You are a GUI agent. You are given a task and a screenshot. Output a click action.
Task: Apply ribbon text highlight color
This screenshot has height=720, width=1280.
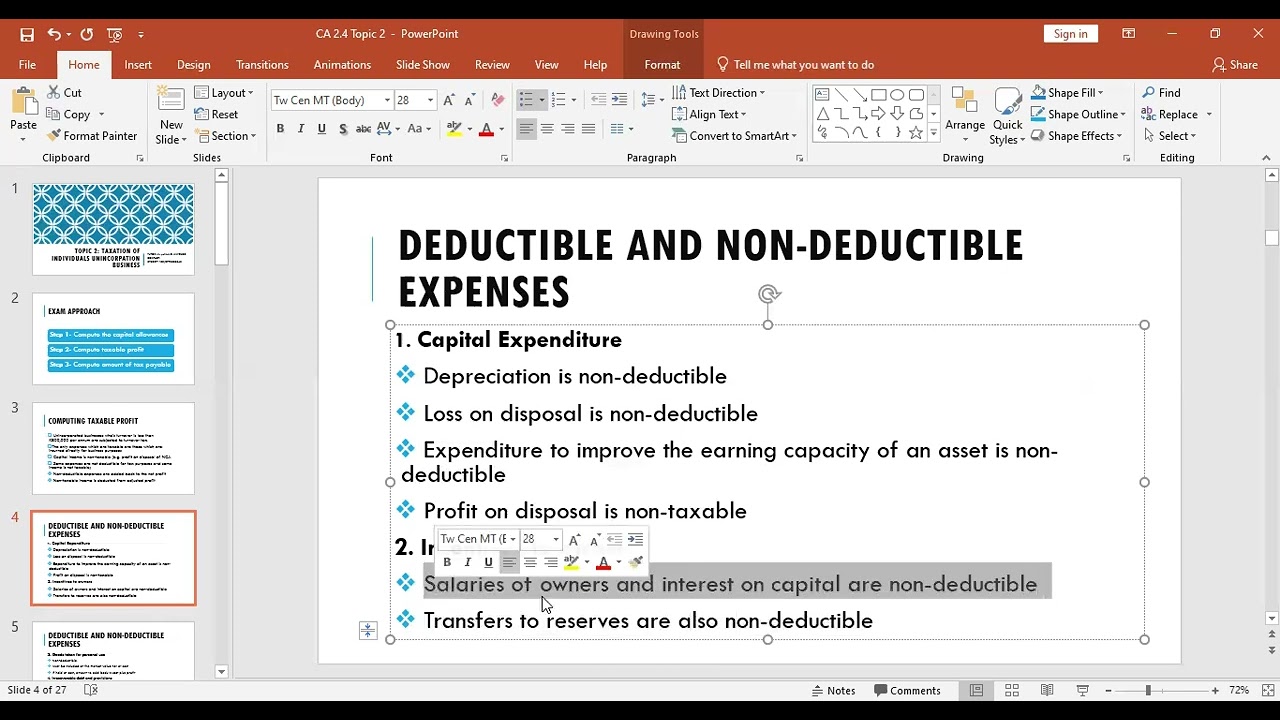[x=454, y=129]
